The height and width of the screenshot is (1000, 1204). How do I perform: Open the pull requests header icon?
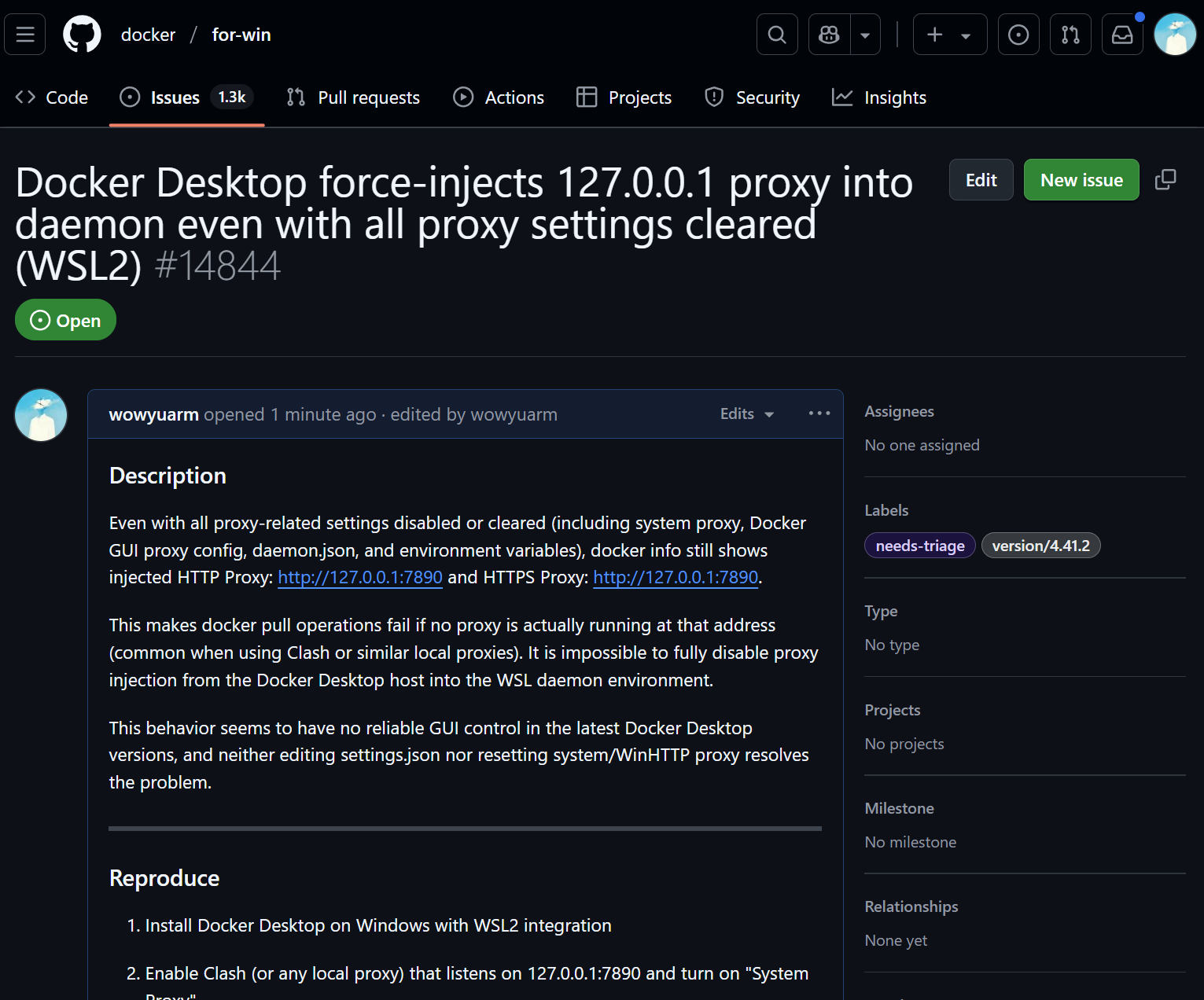(1070, 35)
